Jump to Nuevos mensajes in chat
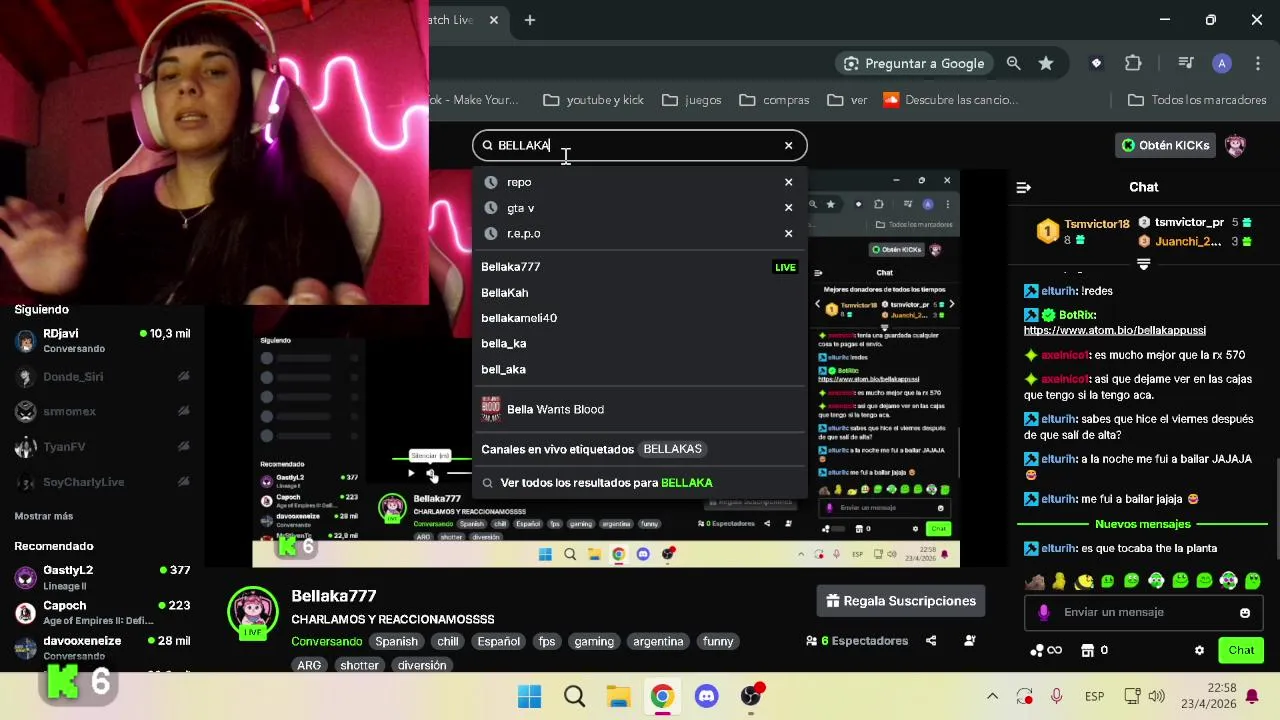Screen dimensions: 1280x720 [1143, 524]
